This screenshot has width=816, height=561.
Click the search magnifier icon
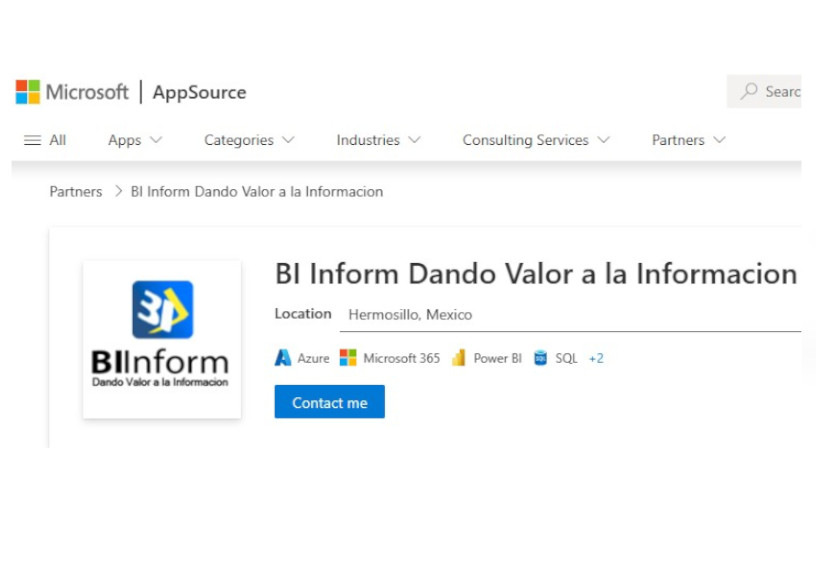[x=749, y=91]
